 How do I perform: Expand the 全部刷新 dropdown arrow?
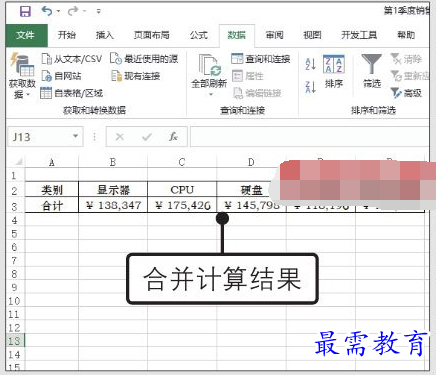[x=211, y=94]
